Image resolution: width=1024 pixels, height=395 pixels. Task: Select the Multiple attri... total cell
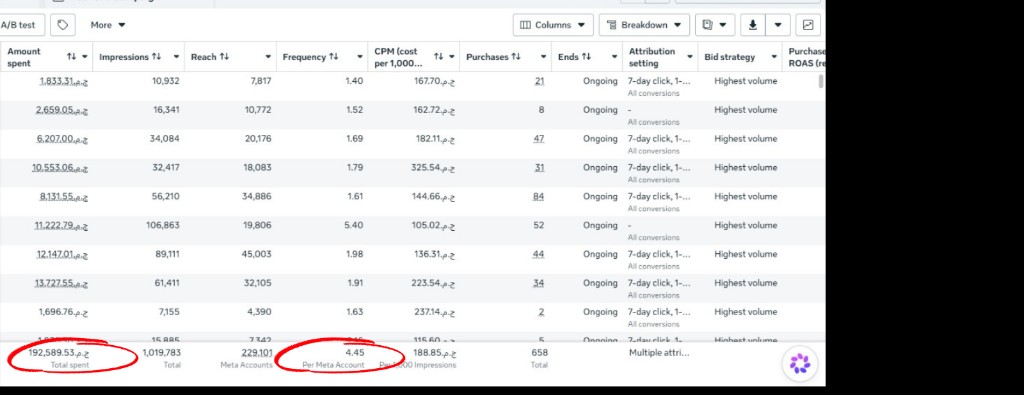(x=658, y=353)
